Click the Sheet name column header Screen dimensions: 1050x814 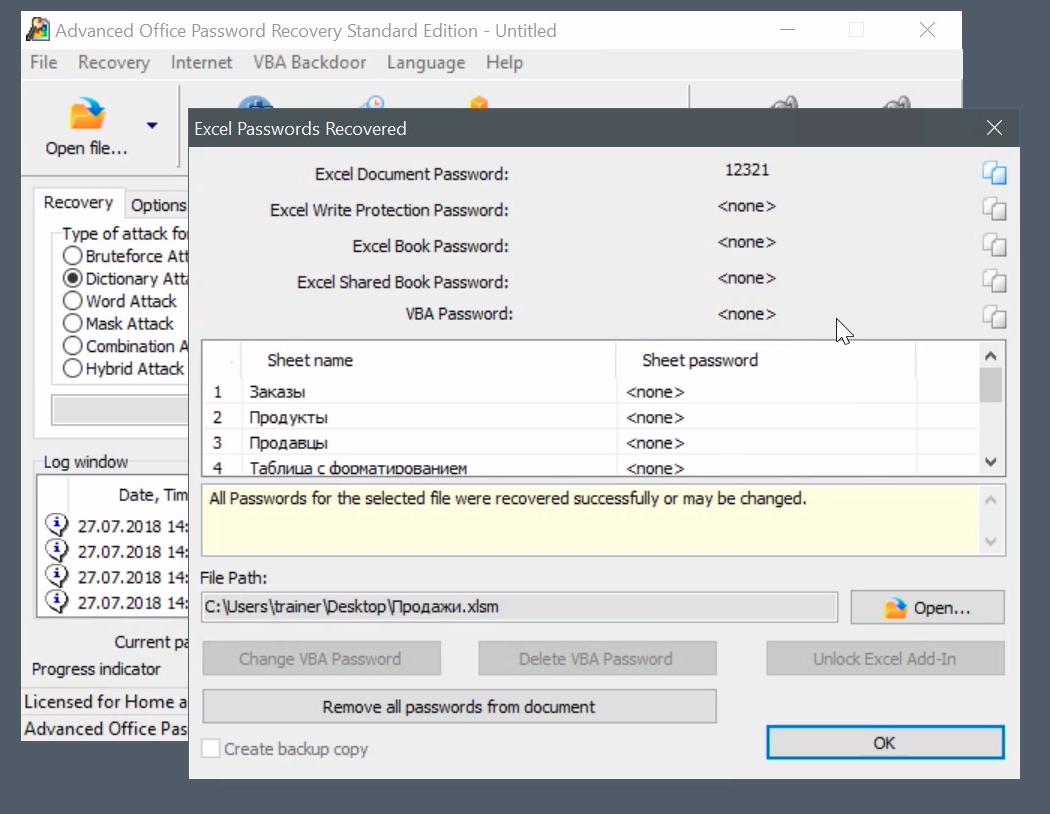[x=429, y=360]
